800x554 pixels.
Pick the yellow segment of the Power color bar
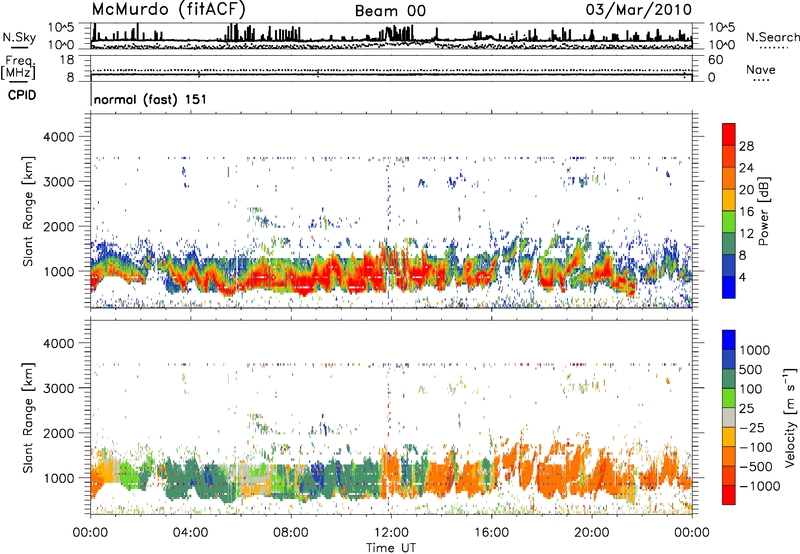729,200
